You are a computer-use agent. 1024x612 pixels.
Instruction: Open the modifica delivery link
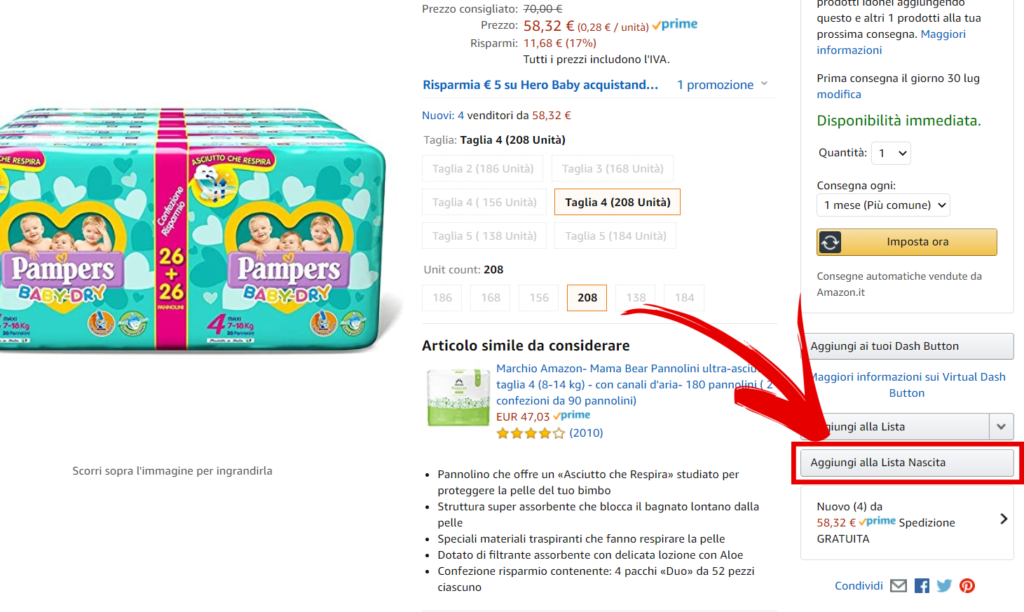coord(838,94)
